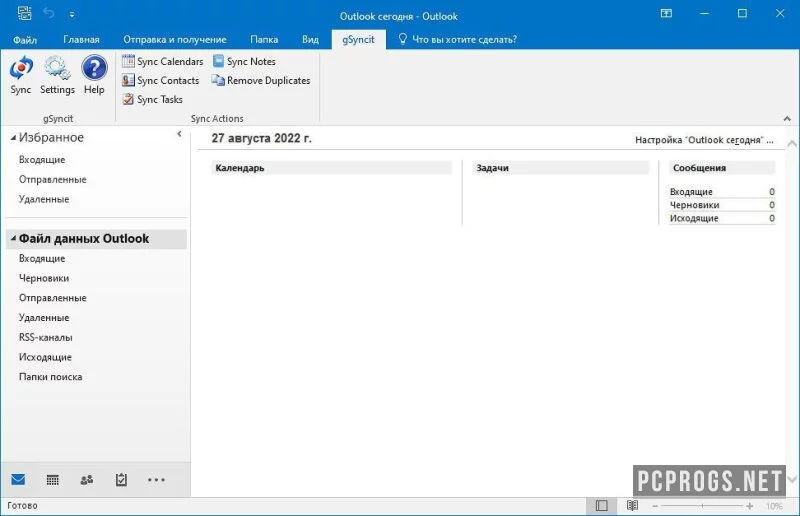This screenshot has height=516, width=800.
Task: Click Сообщения section header
Action: (x=722, y=168)
